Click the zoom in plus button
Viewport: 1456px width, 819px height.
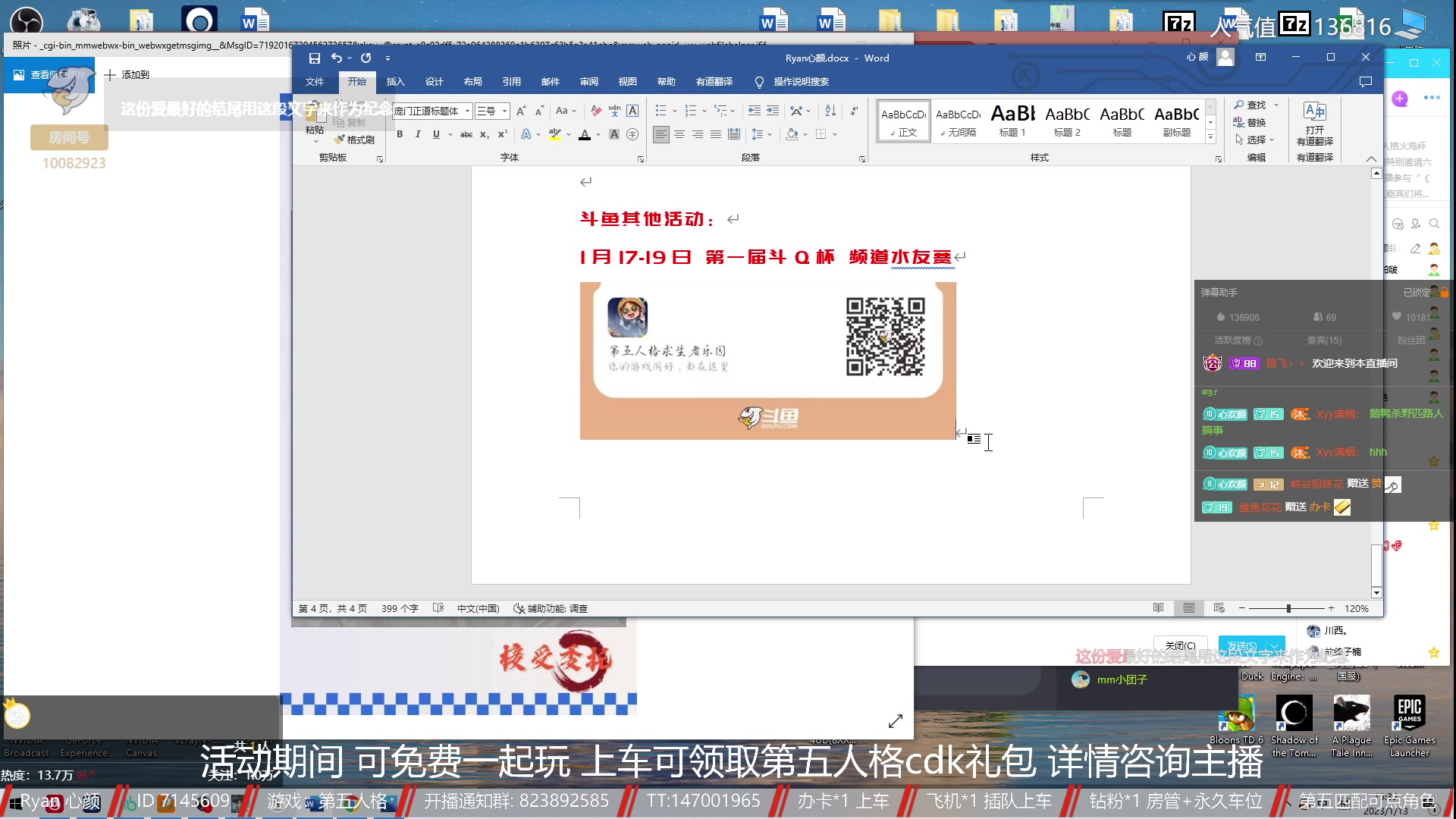point(1331,608)
